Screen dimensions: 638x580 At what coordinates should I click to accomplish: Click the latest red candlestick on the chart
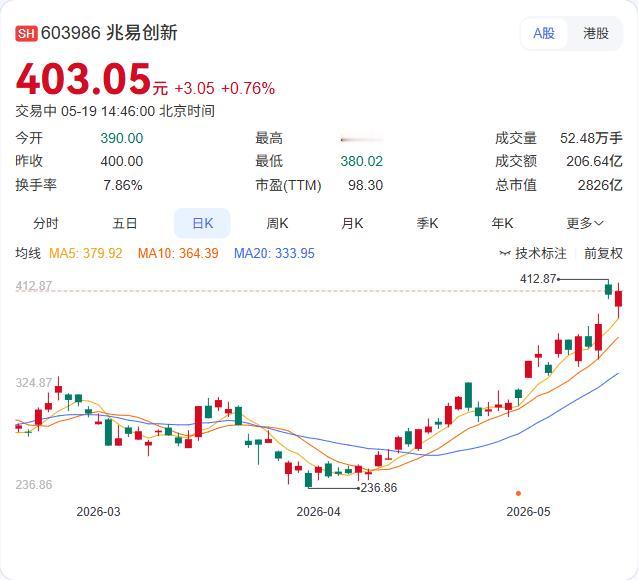618,299
